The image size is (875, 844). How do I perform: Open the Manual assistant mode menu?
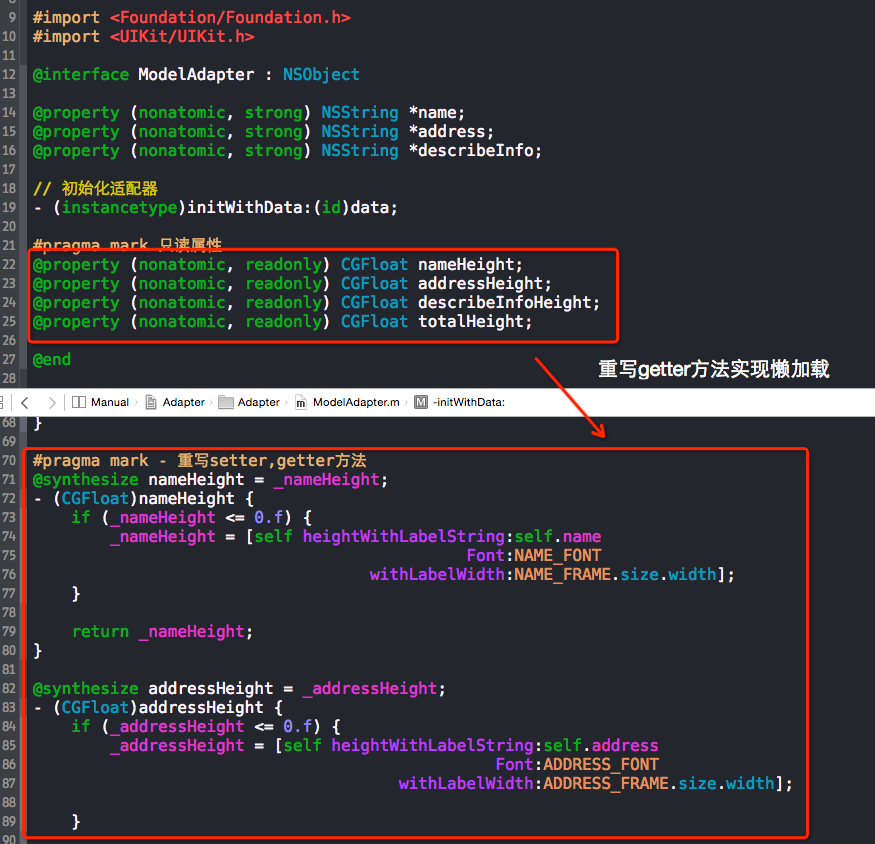(100, 402)
